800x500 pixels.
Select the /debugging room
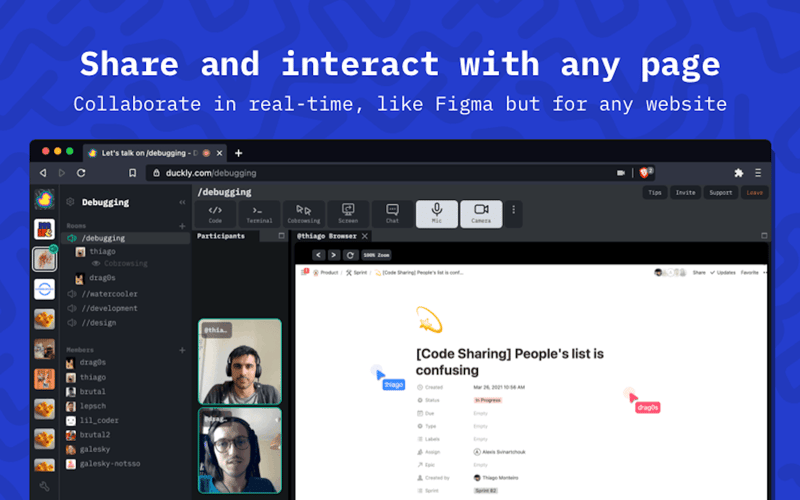click(x=126, y=238)
